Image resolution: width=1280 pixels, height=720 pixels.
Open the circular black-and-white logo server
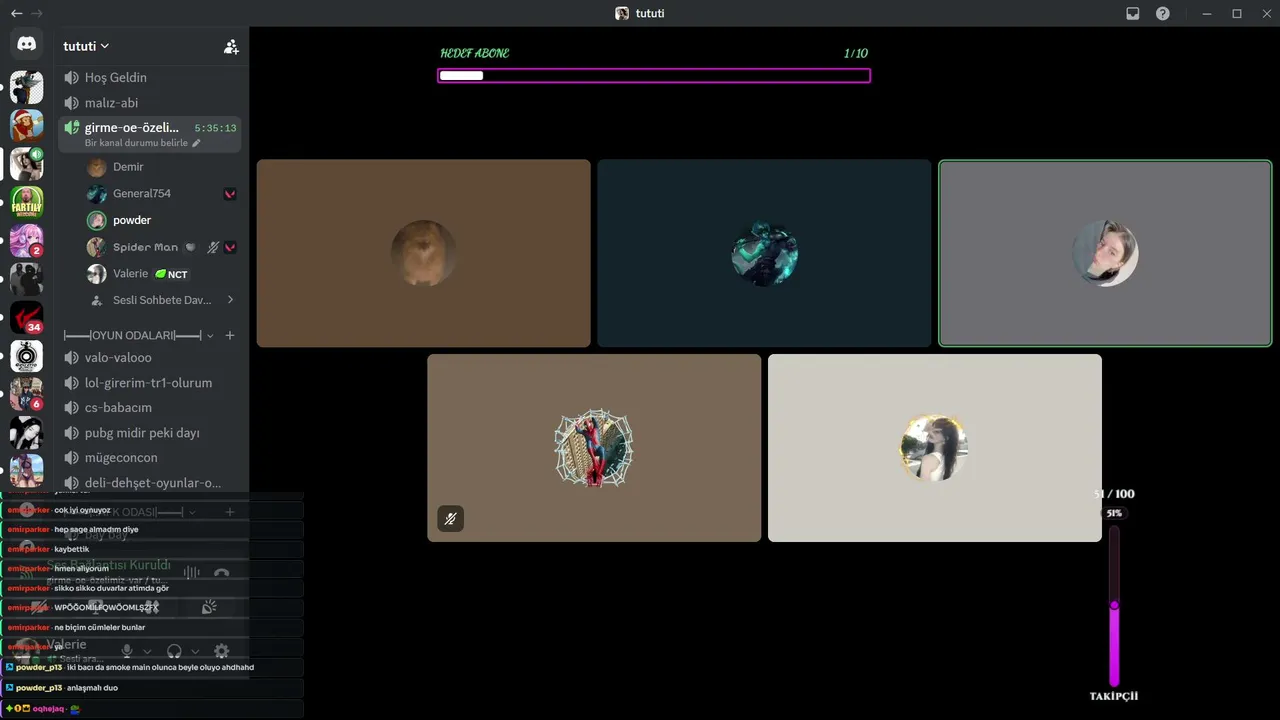(27, 356)
